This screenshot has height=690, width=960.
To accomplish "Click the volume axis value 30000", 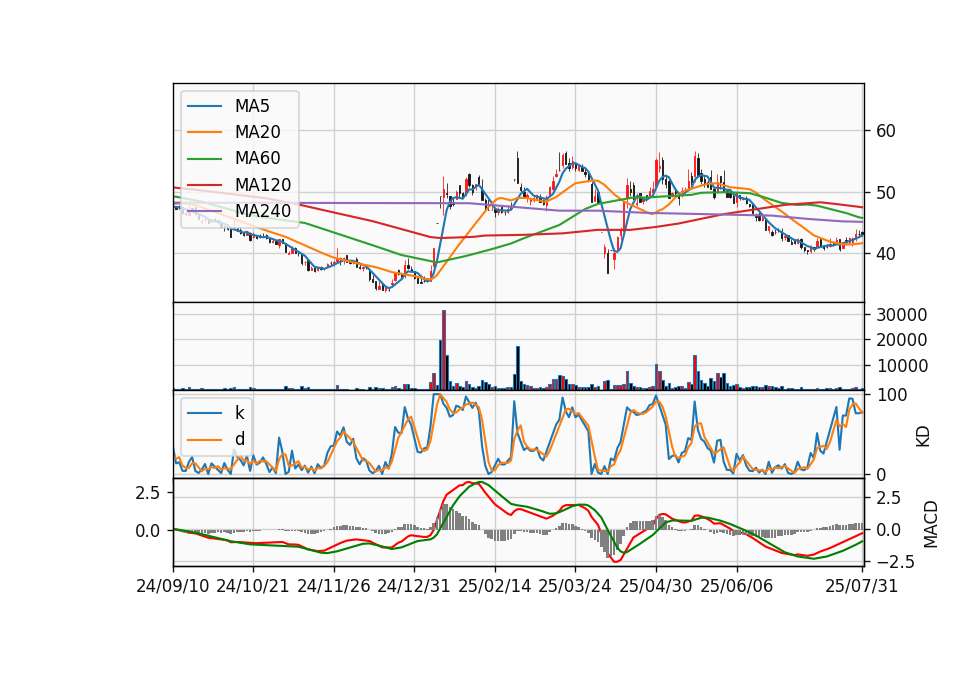I will coord(901,315).
